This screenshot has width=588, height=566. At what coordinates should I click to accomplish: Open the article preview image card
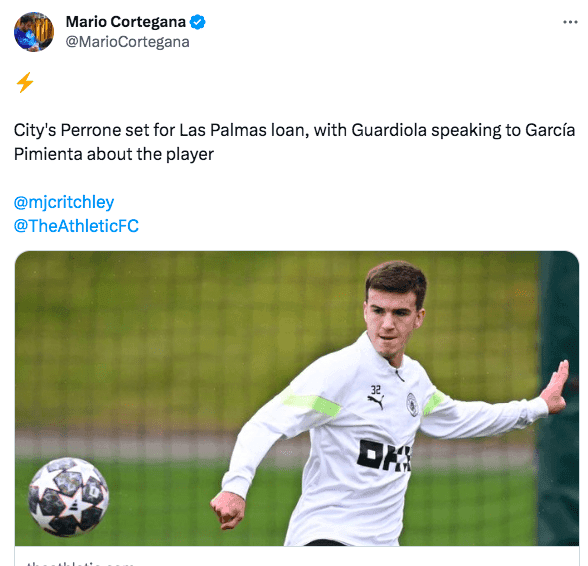point(297,398)
